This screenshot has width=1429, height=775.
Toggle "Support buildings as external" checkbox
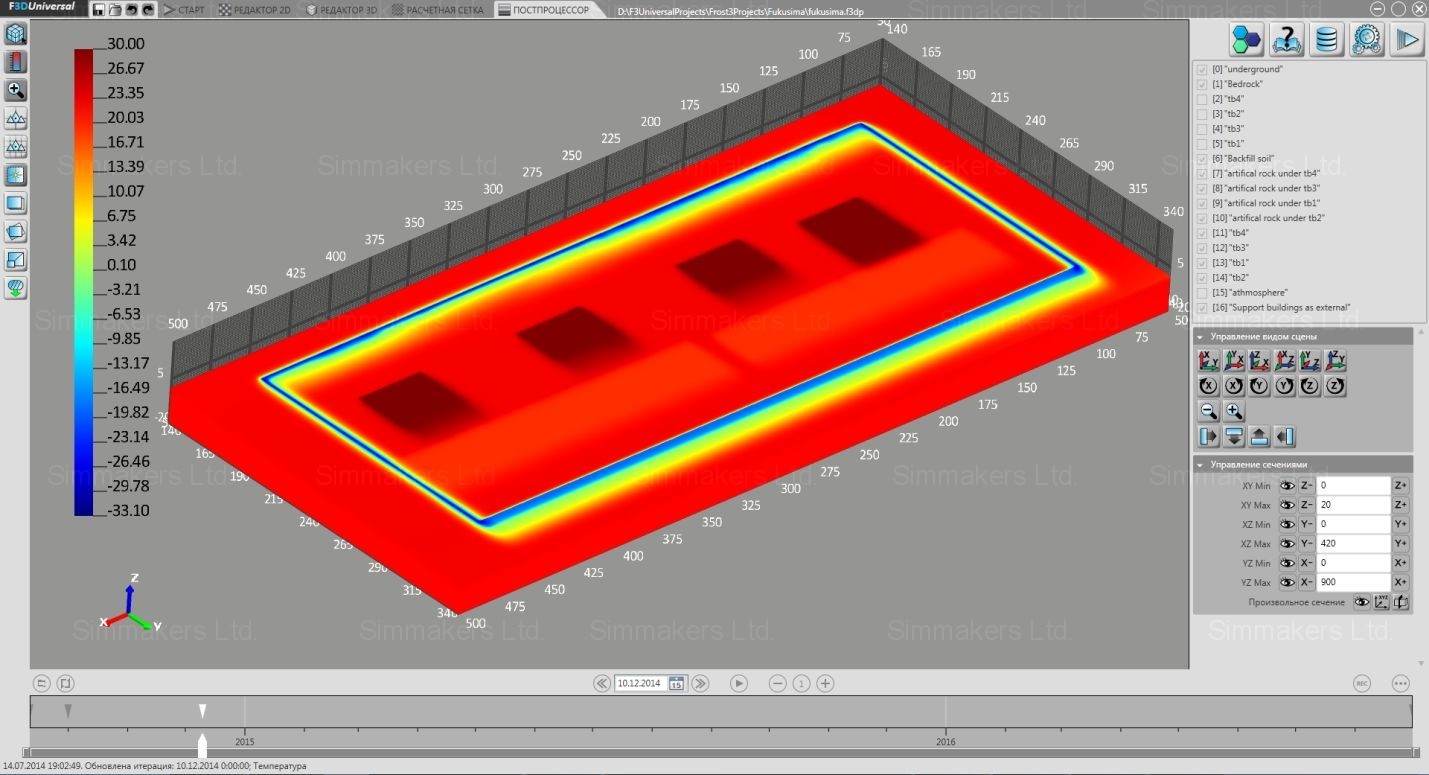[1202, 307]
